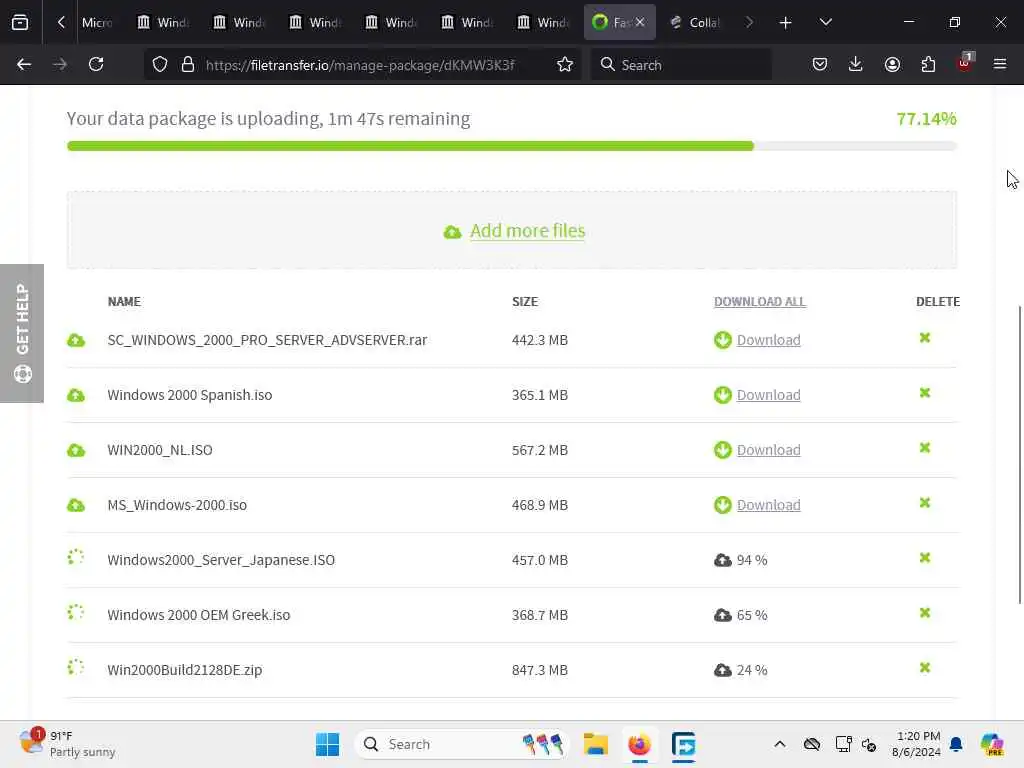Click the browser Search field
This screenshot has height=768, width=1024.
681,65
